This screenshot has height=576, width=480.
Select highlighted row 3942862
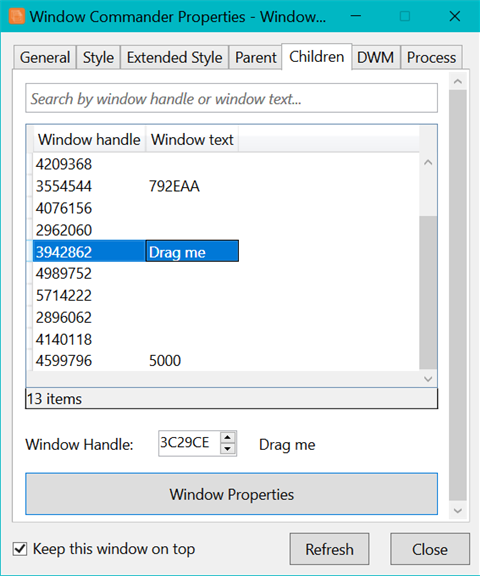point(136,252)
